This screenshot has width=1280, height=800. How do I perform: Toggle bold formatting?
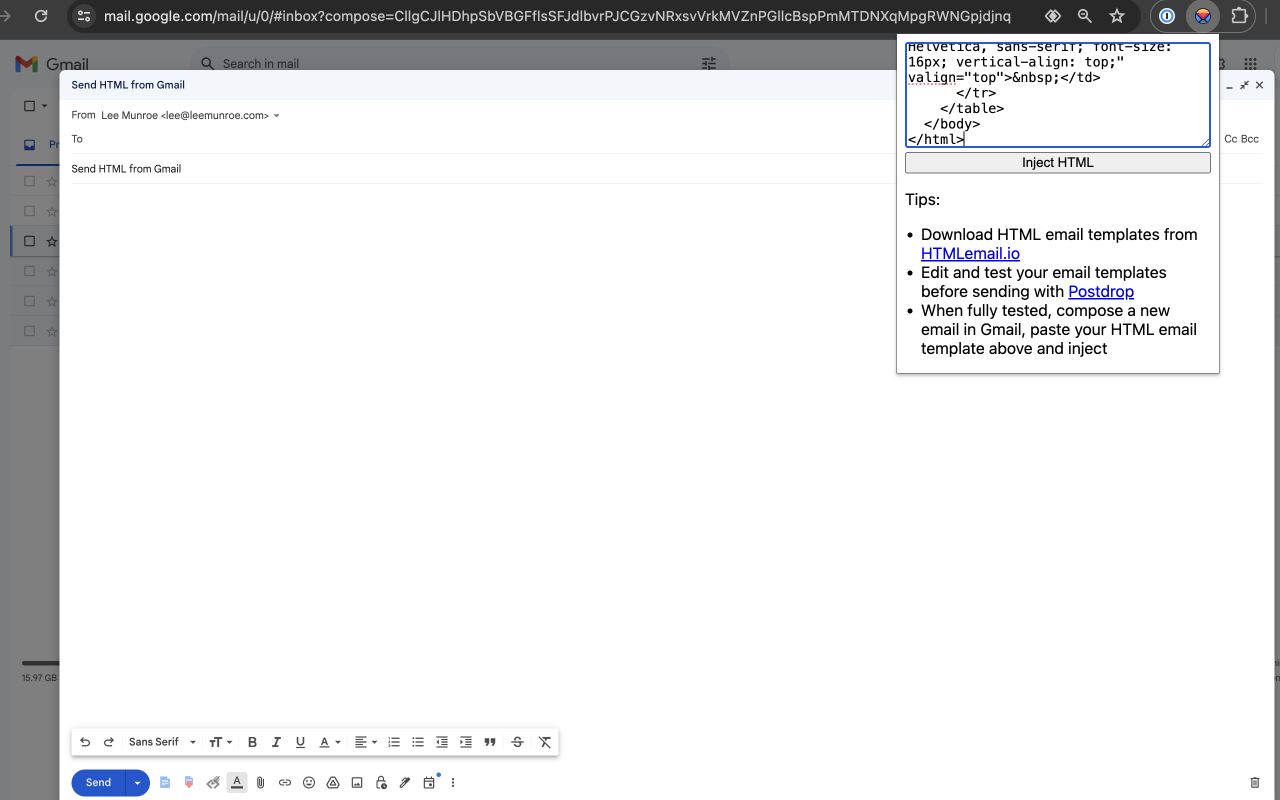click(x=252, y=742)
